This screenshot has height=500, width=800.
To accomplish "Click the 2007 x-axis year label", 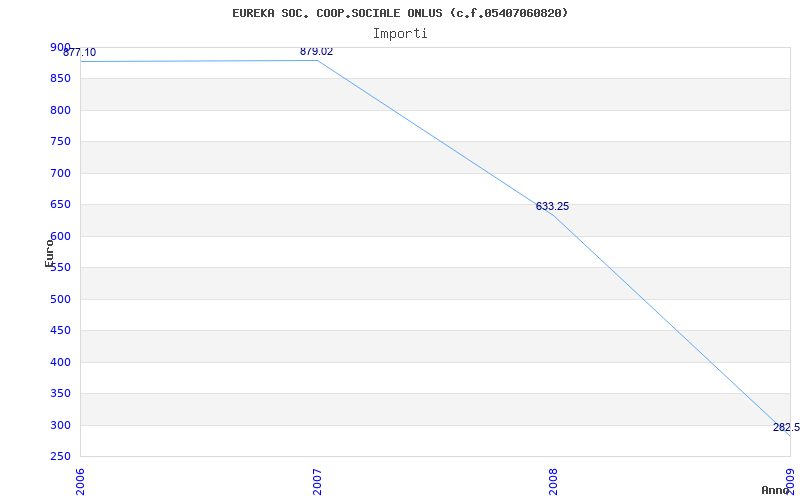I will (x=317, y=482).
